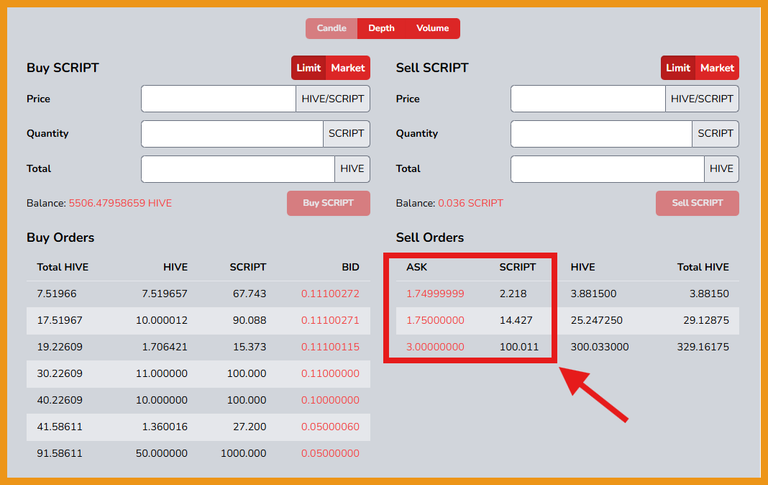Viewport: 768px width, 485px height.
Task: Select bid price 0.10000000
Action: [x=330, y=400]
